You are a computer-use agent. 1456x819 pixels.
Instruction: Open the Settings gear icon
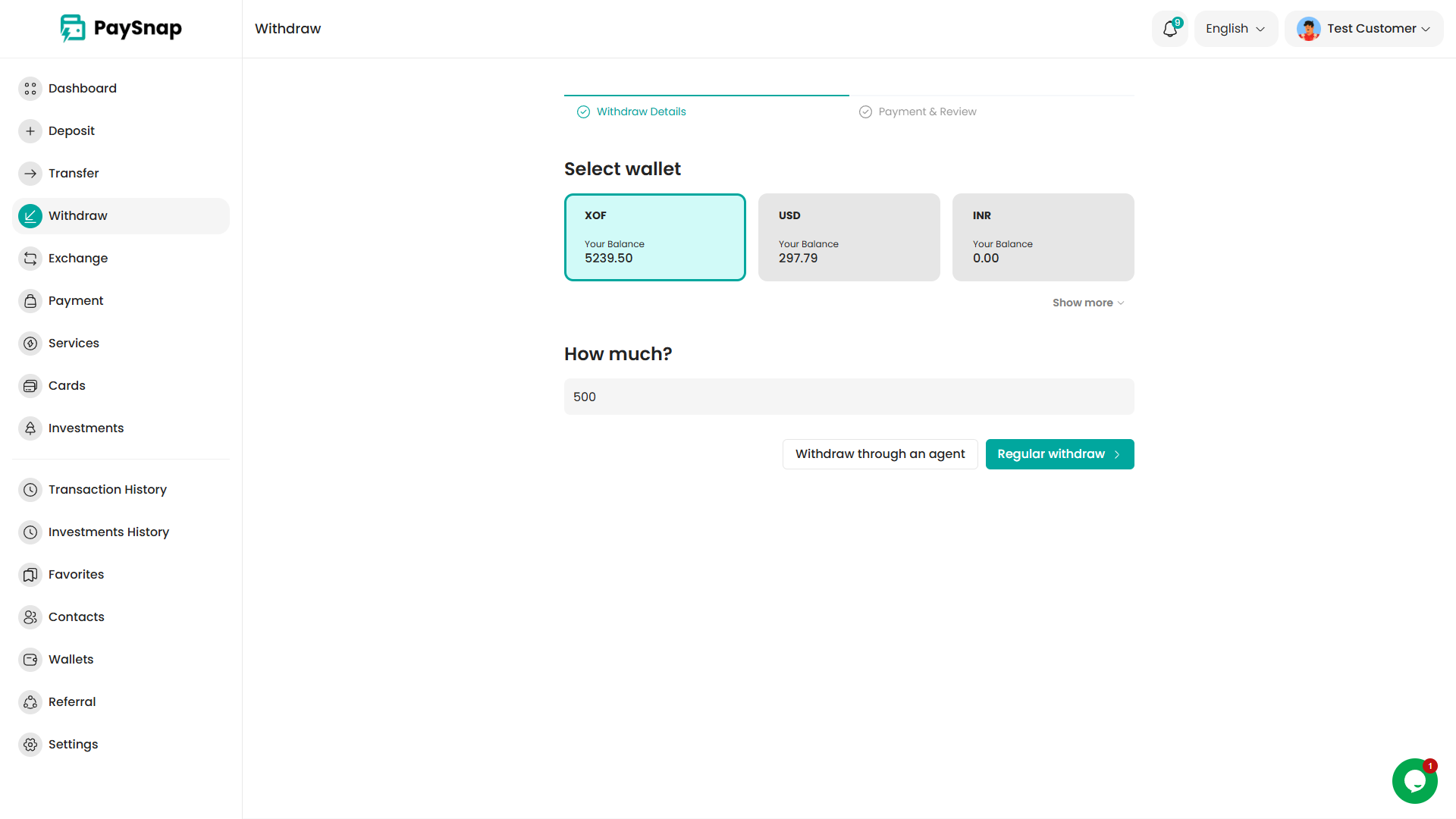pos(30,745)
